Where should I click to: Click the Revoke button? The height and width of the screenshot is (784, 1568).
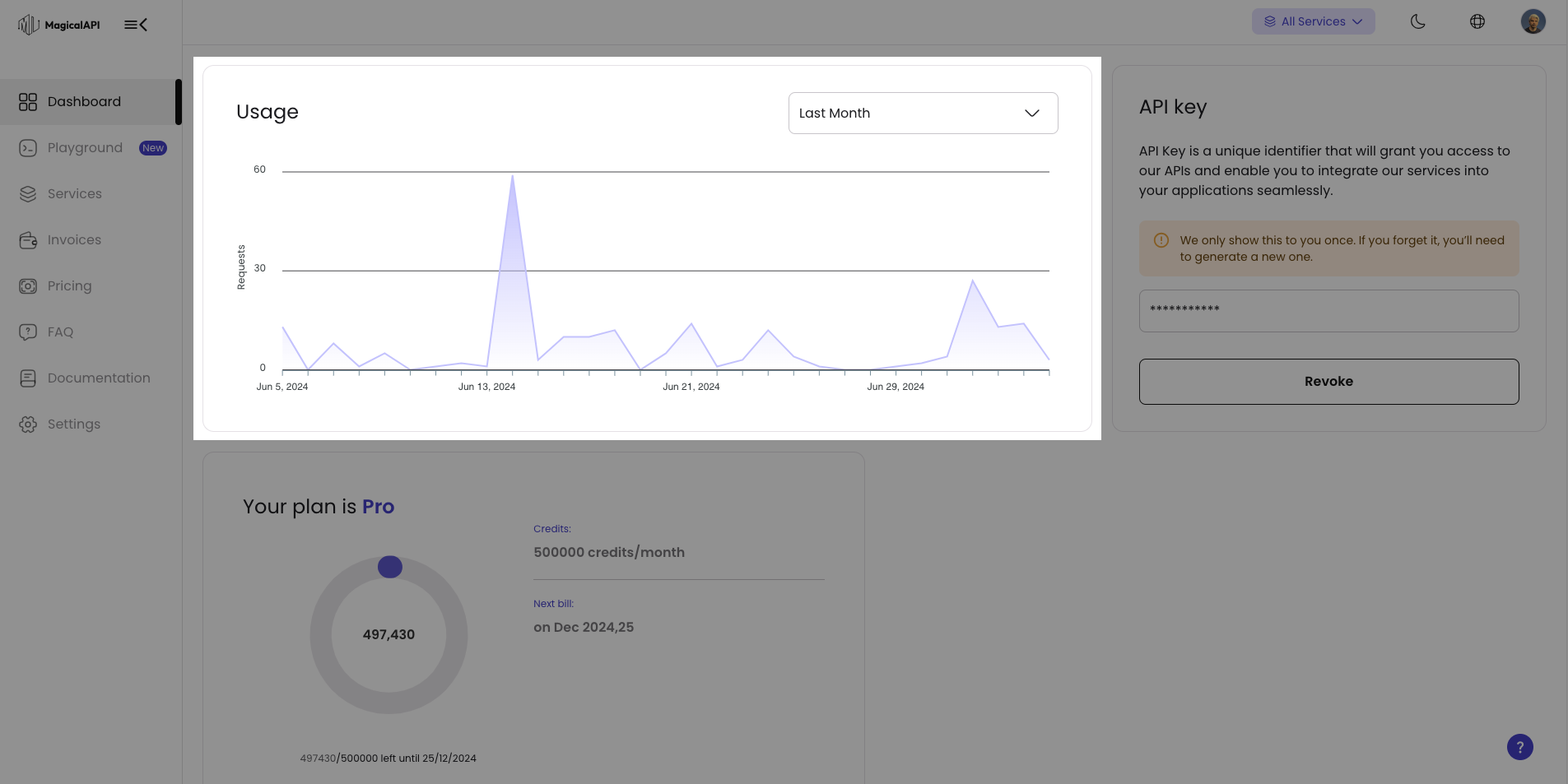pos(1329,382)
